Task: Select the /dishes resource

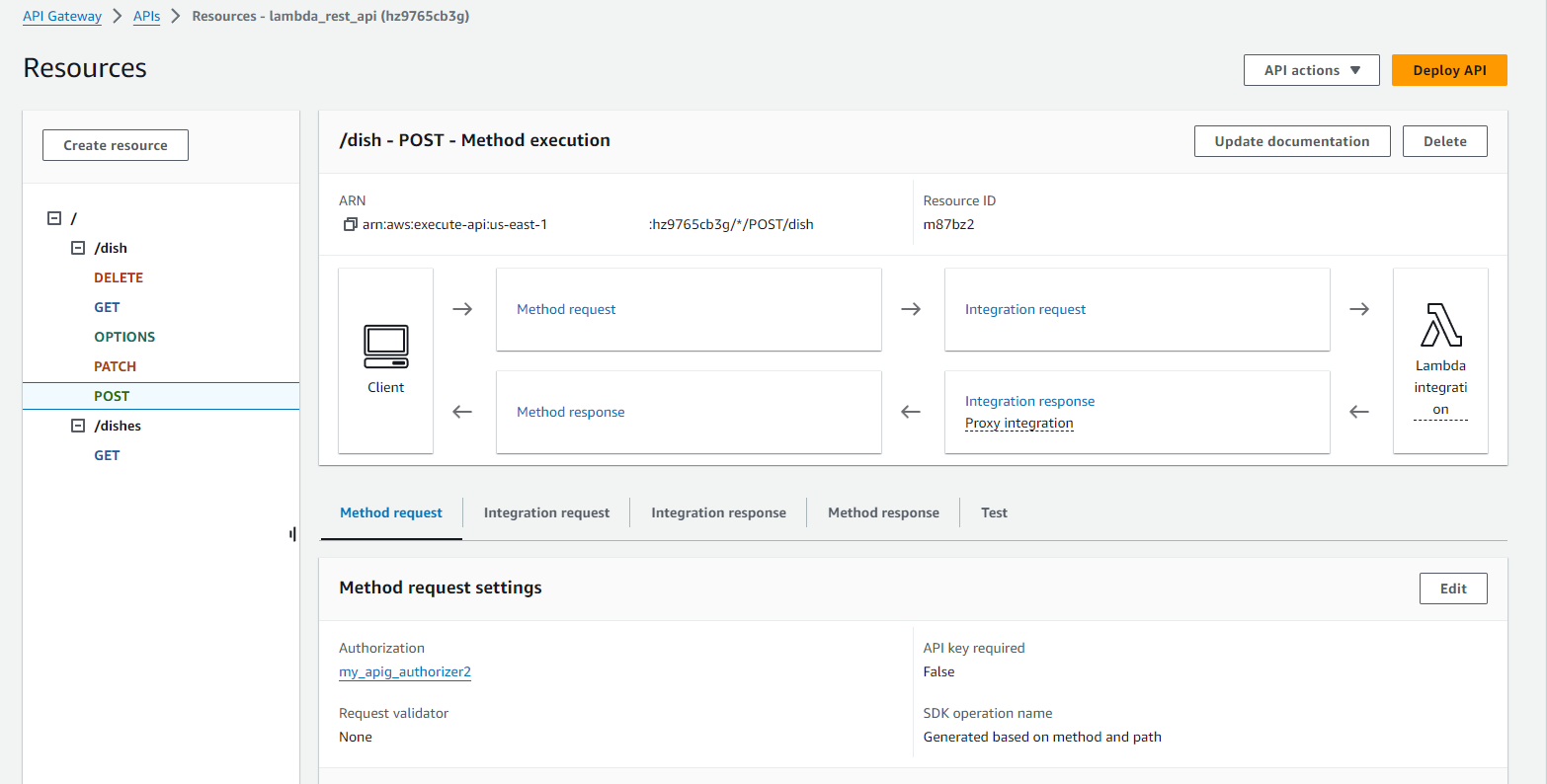Action: pyautogui.click(x=118, y=426)
